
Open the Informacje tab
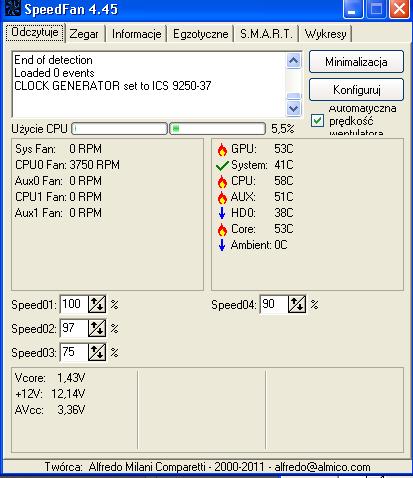137,34
